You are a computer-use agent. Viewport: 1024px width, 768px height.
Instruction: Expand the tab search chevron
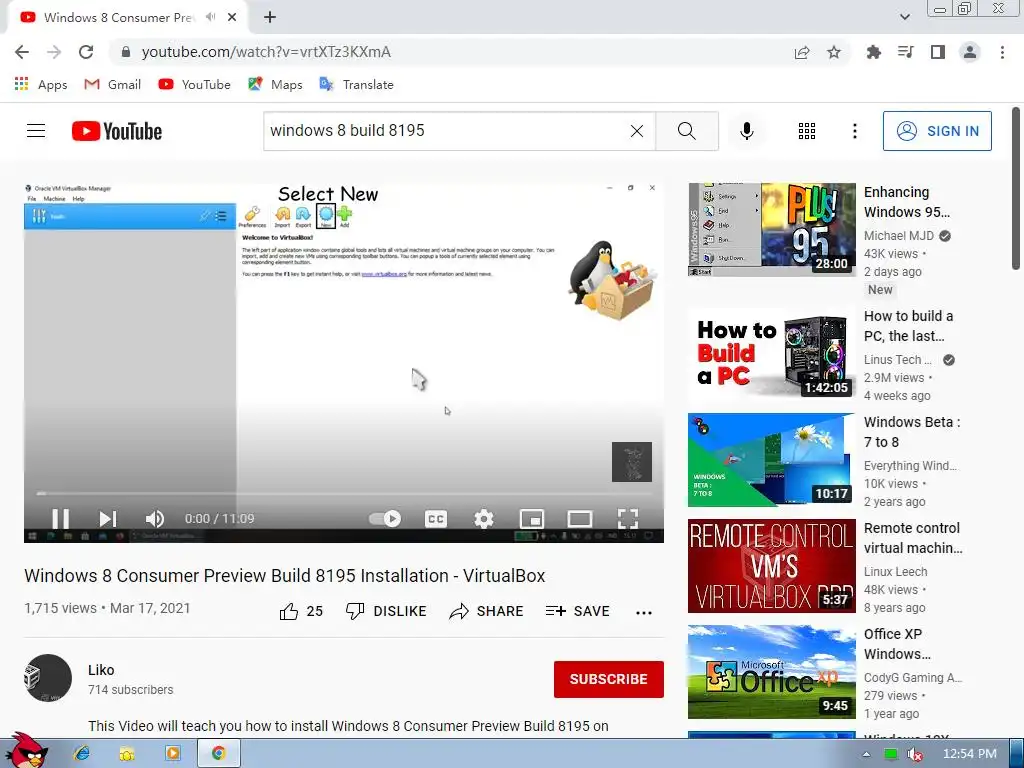pyautogui.click(x=904, y=18)
